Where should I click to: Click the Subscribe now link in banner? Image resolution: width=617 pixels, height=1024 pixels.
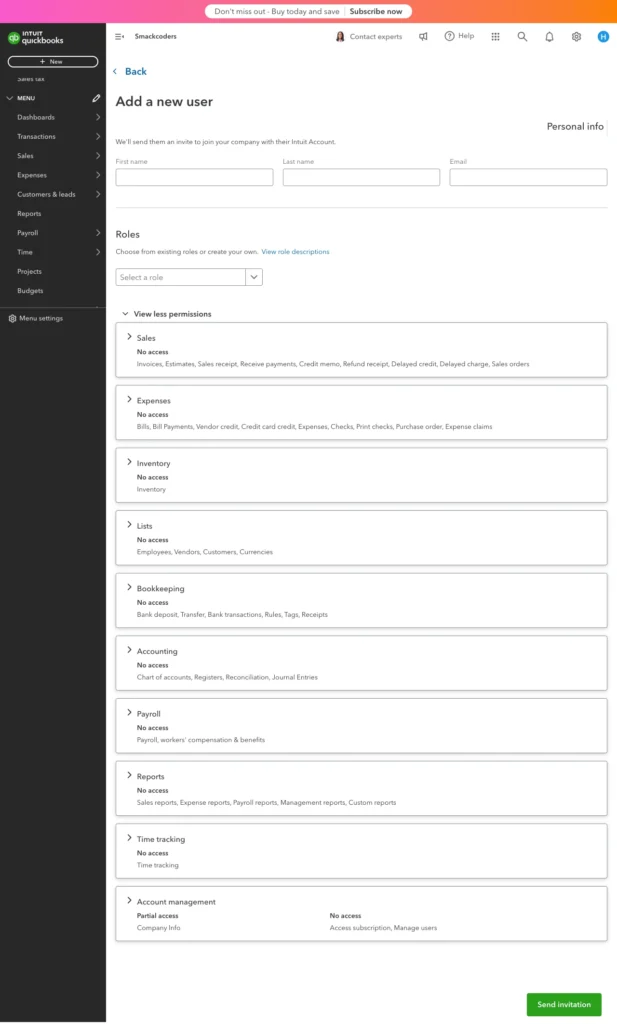(376, 11)
